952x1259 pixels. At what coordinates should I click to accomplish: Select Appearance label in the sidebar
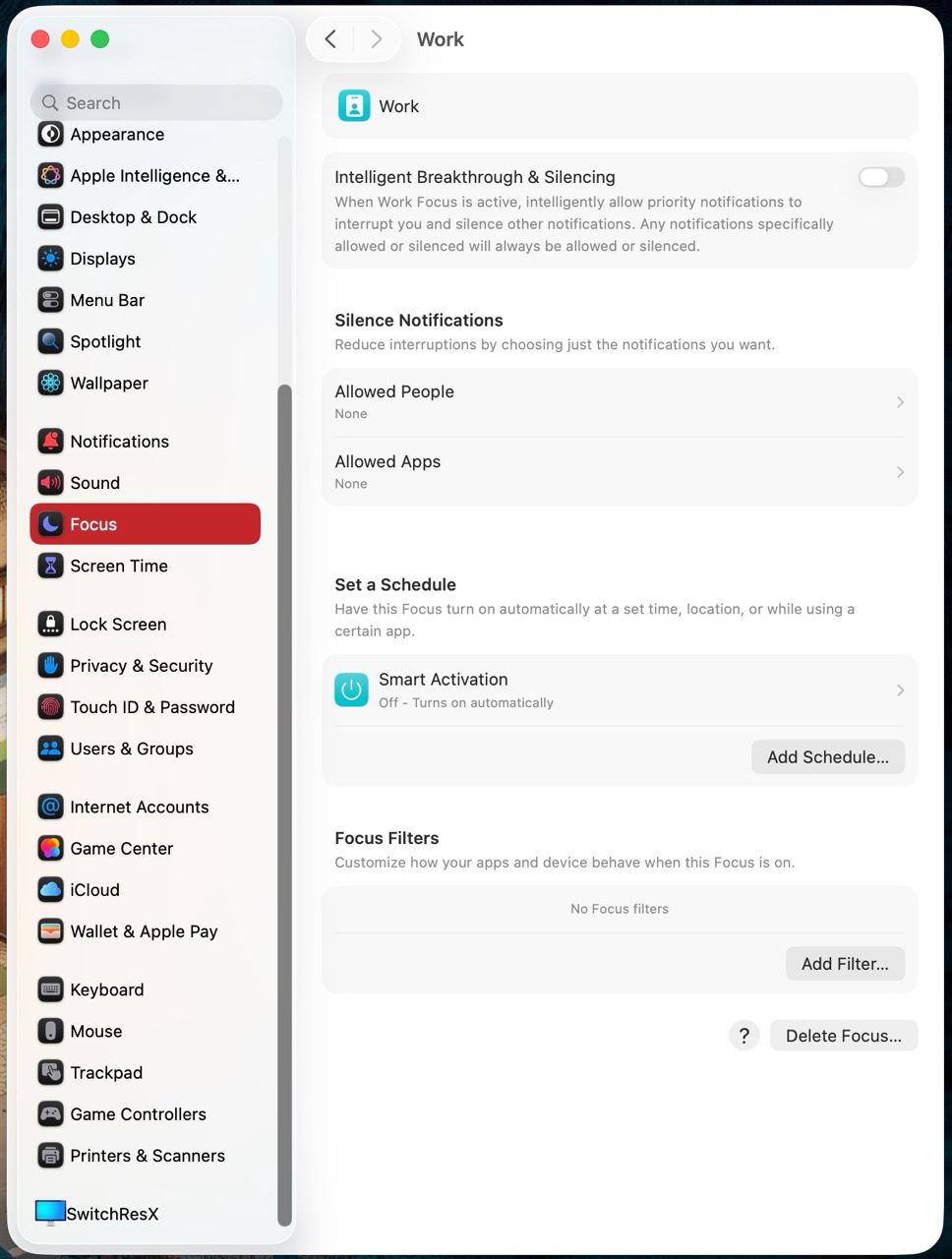[x=117, y=134]
